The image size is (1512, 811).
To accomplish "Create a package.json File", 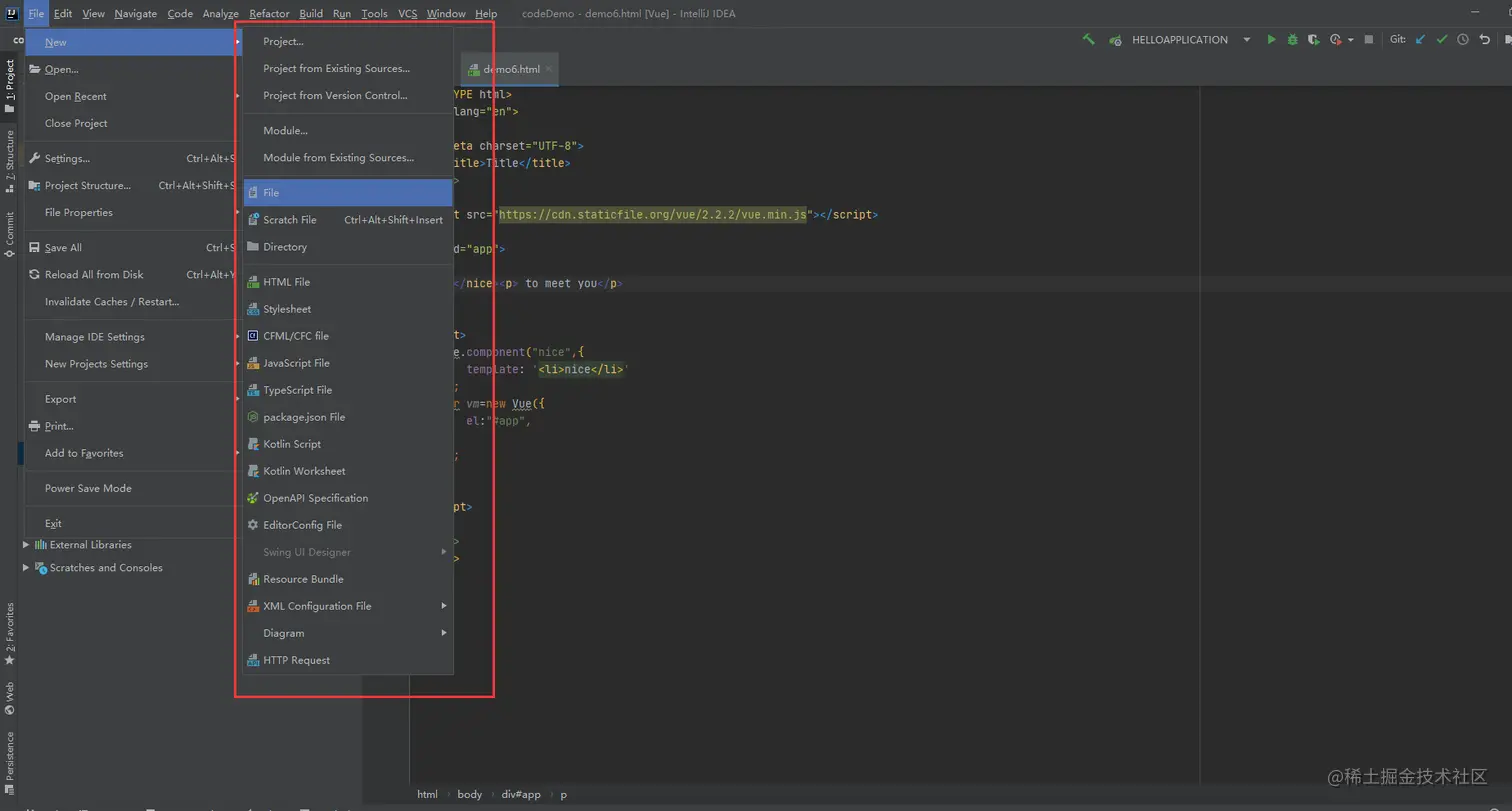I will point(348,417).
